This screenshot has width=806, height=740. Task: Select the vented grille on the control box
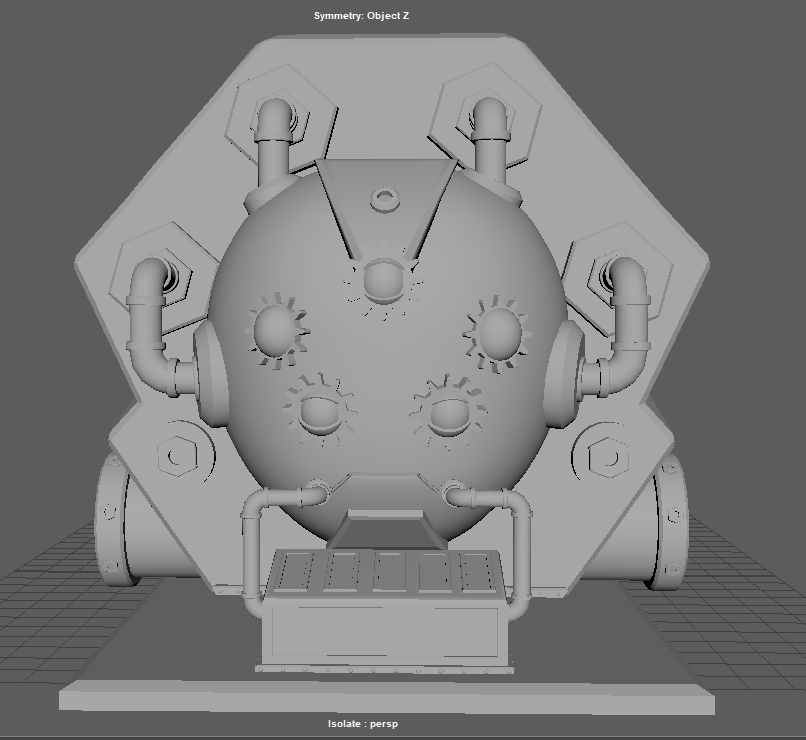coord(386,571)
